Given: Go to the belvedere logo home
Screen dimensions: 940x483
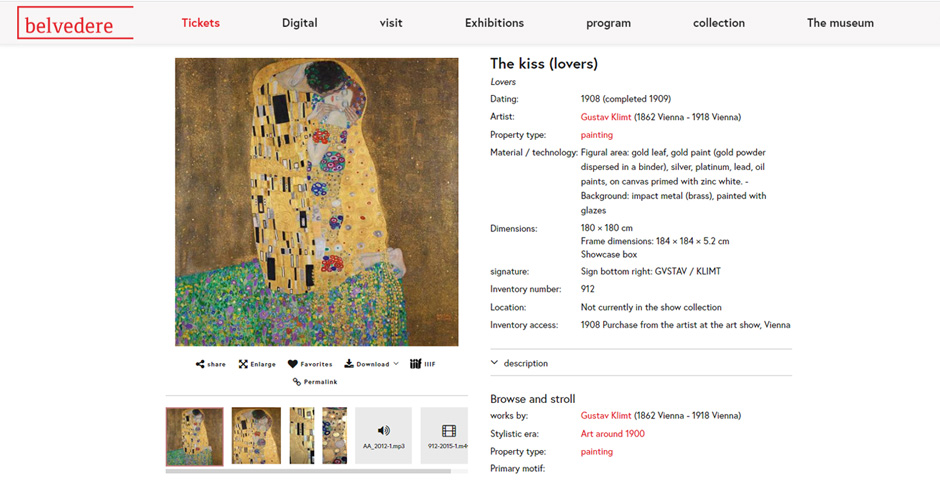Looking at the screenshot, I should click(76, 23).
